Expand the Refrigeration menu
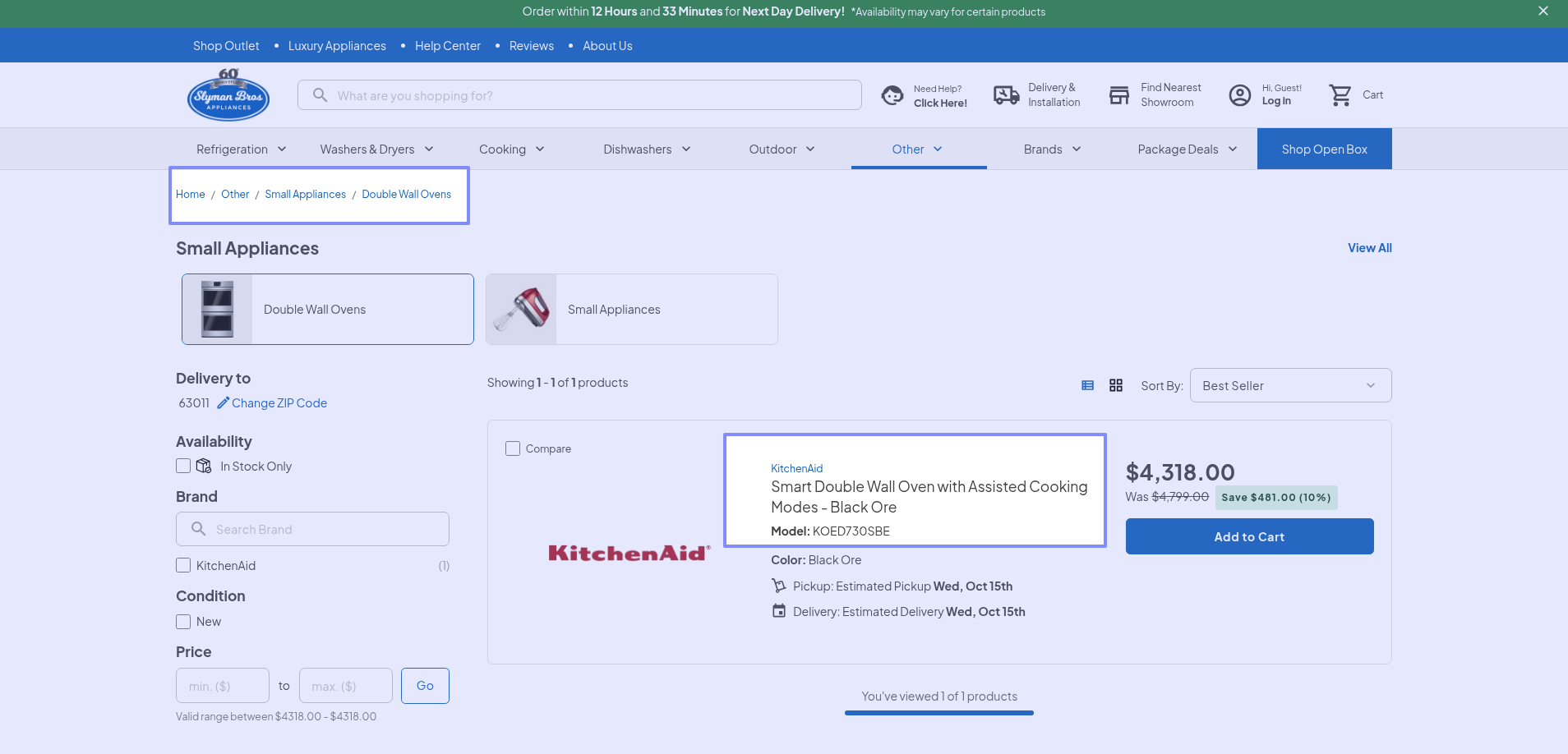The image size is (1568, 754). click(x=241, y=149)
